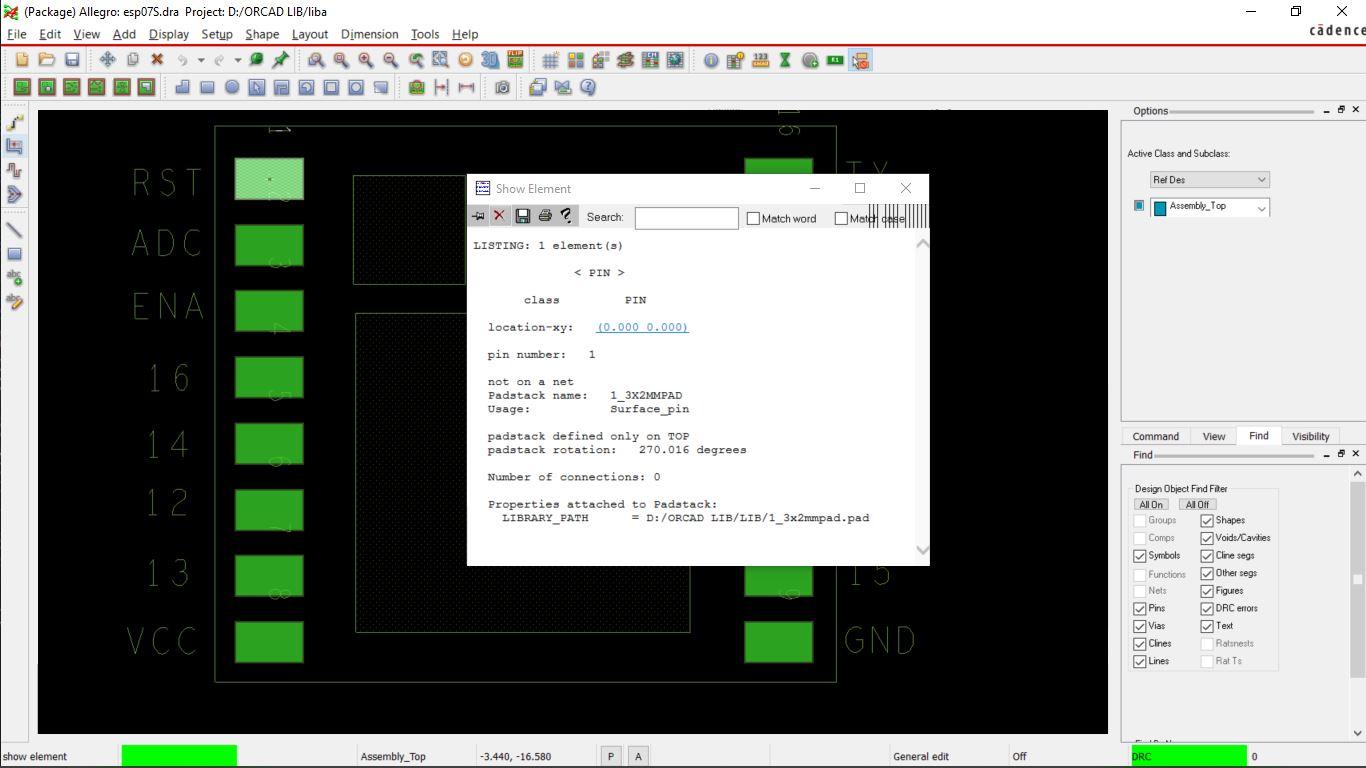Open the Dimension menu
1366x768 pixels.
coord(369,34)
